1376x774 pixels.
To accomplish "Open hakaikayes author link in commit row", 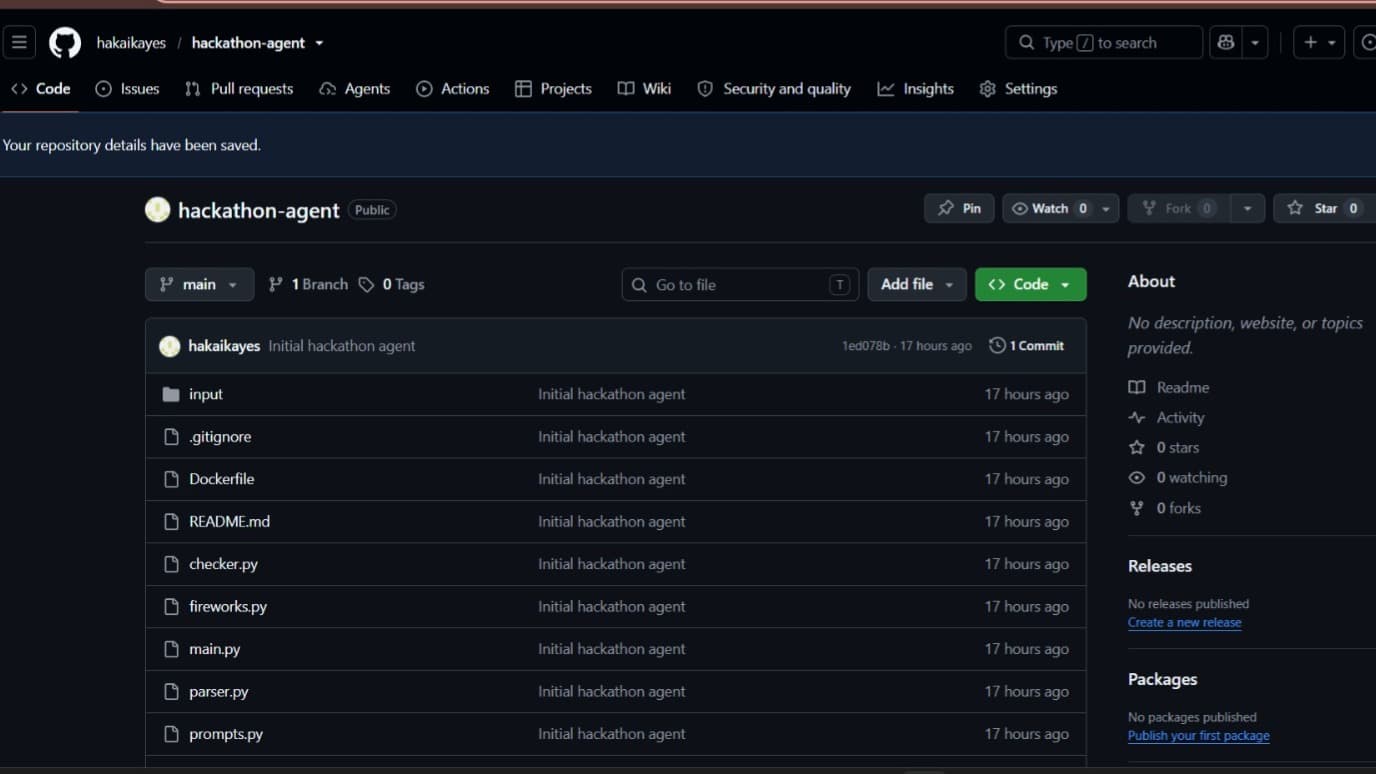I will (x=224, y=346).
